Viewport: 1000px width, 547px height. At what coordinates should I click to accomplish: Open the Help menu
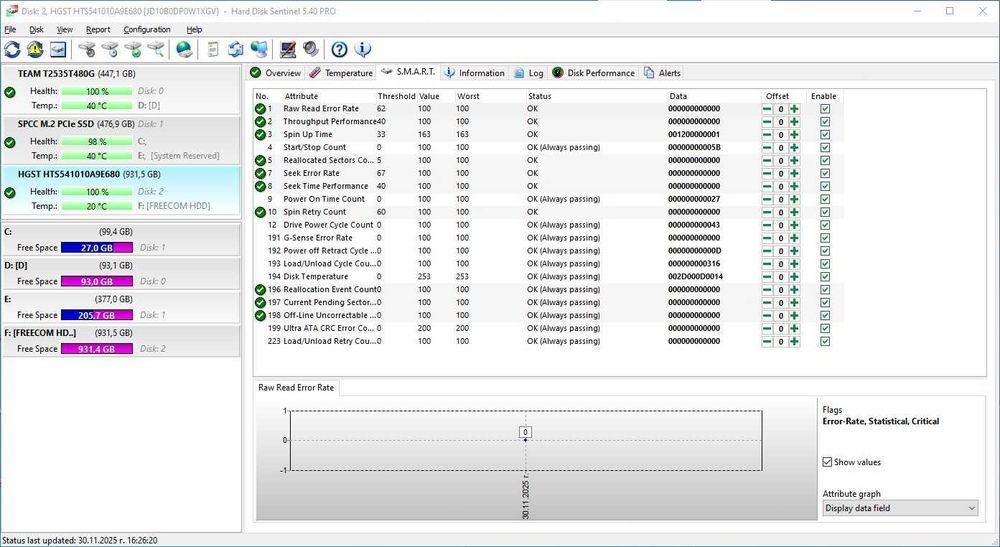click(x=194, y=29)
